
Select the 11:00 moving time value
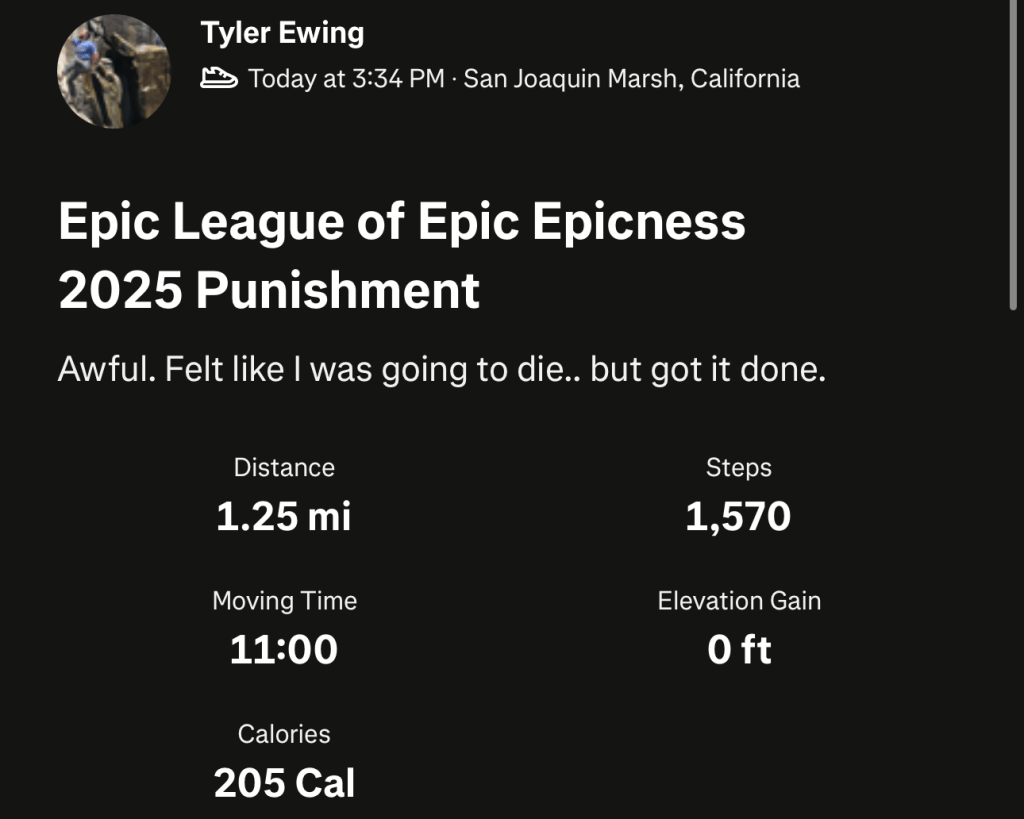pyautogui.click(x=284, y=651)
